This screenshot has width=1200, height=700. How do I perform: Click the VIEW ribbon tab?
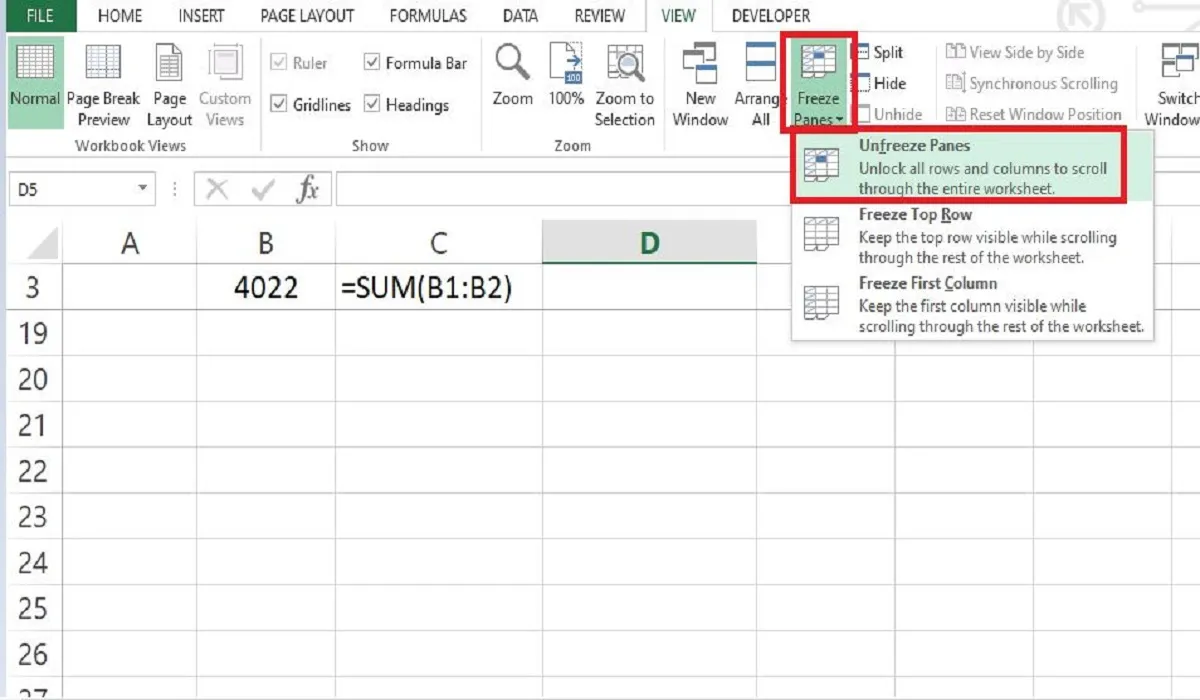tap(678, 16)
